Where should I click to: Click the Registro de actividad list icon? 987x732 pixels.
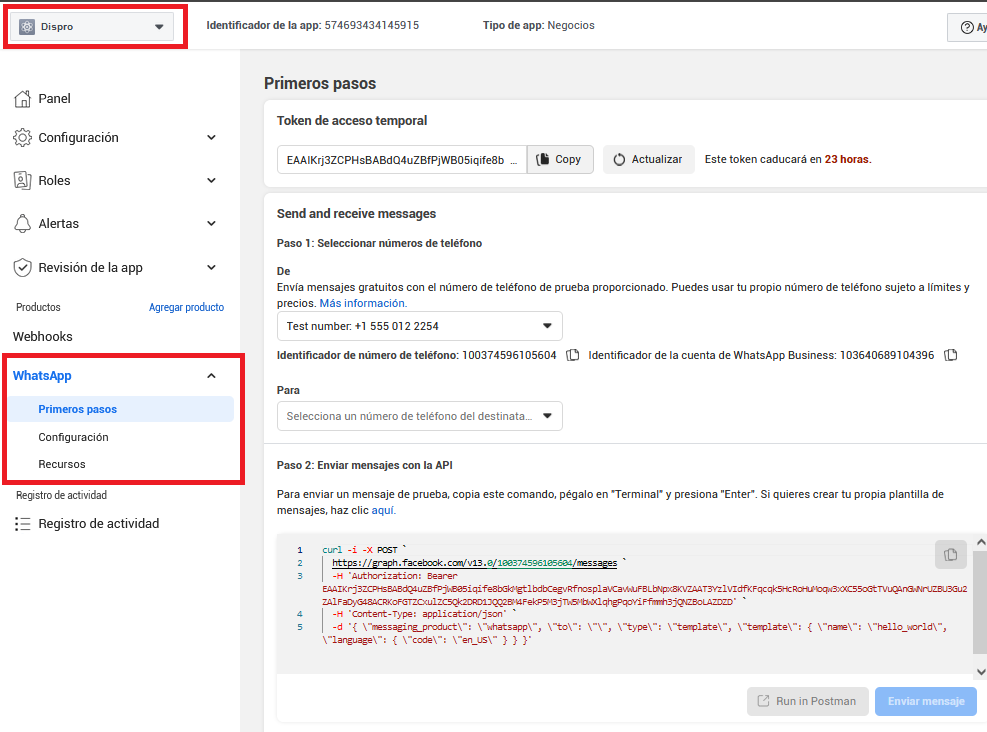(x=22, y=524)
